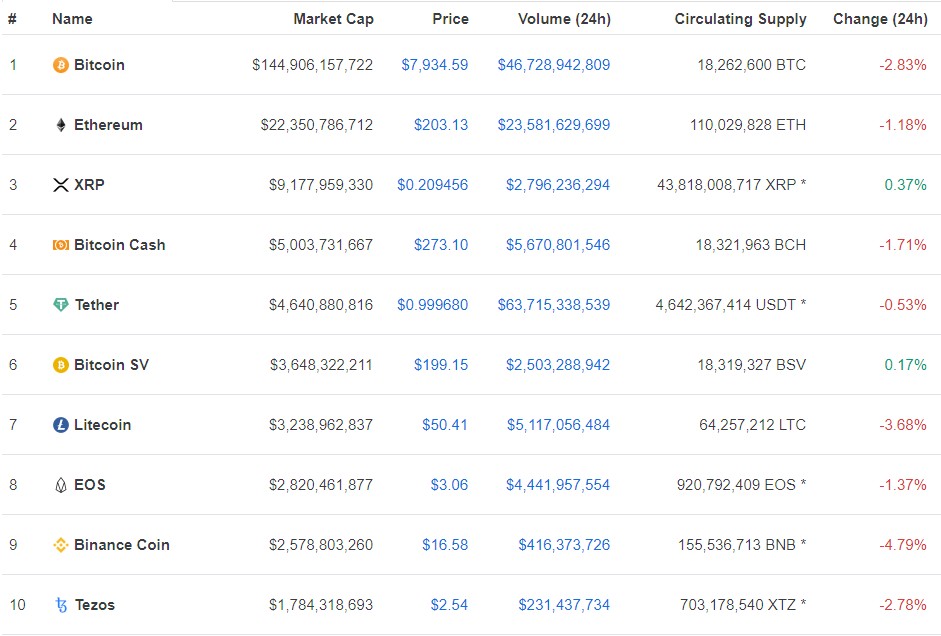Select circulating supply 43,818,008,717 XRP
941x636 pixels.
pos(726,185)
